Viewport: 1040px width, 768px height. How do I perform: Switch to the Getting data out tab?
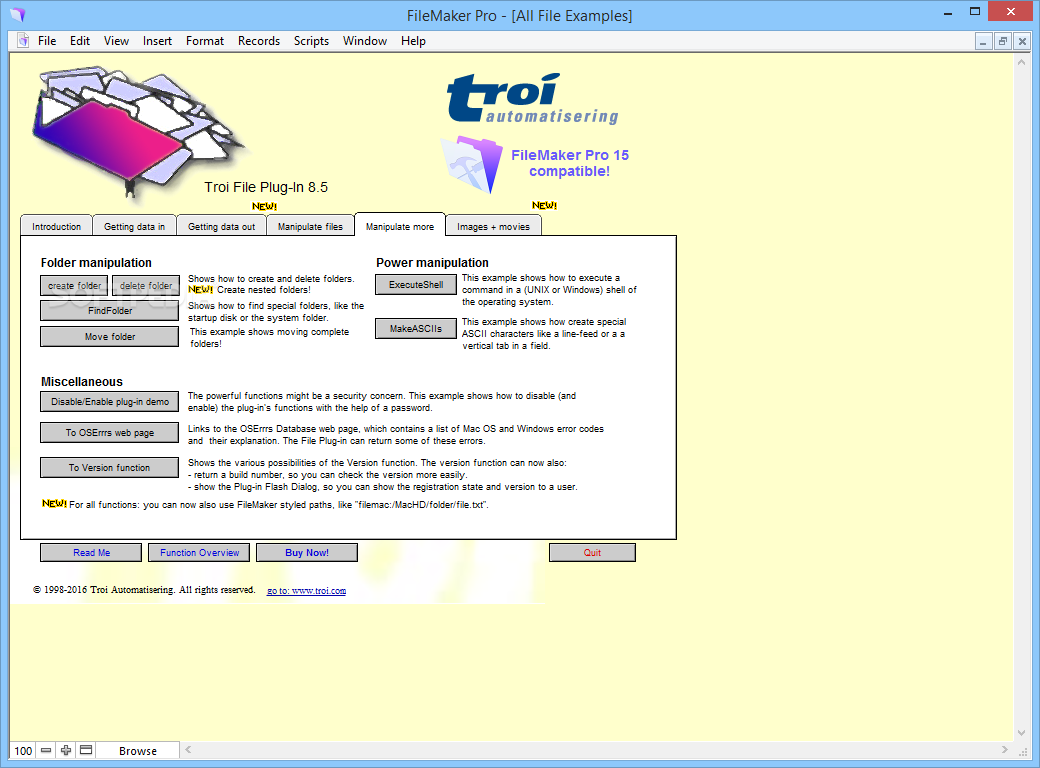tap(222, 226)
